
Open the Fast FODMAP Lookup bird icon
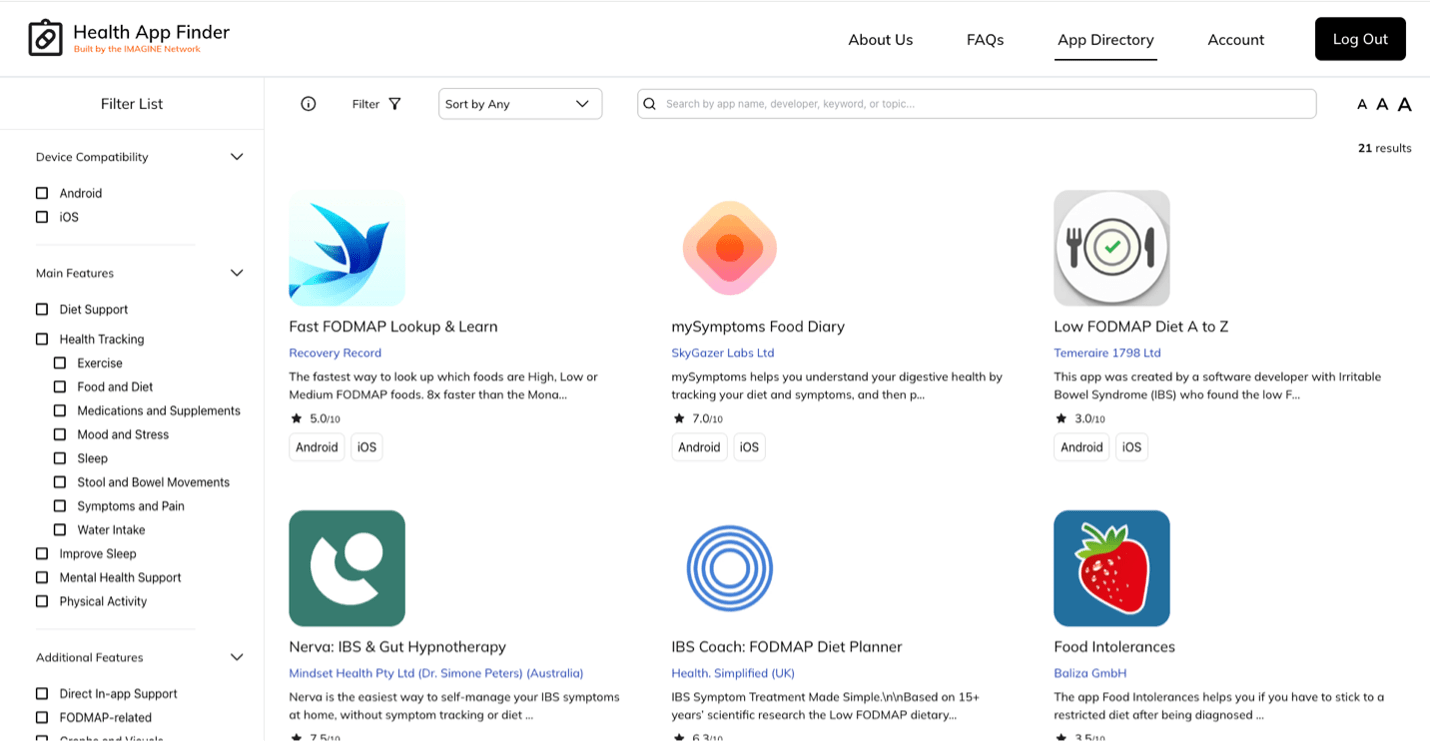pyautogui.click(x=347, y=248)
